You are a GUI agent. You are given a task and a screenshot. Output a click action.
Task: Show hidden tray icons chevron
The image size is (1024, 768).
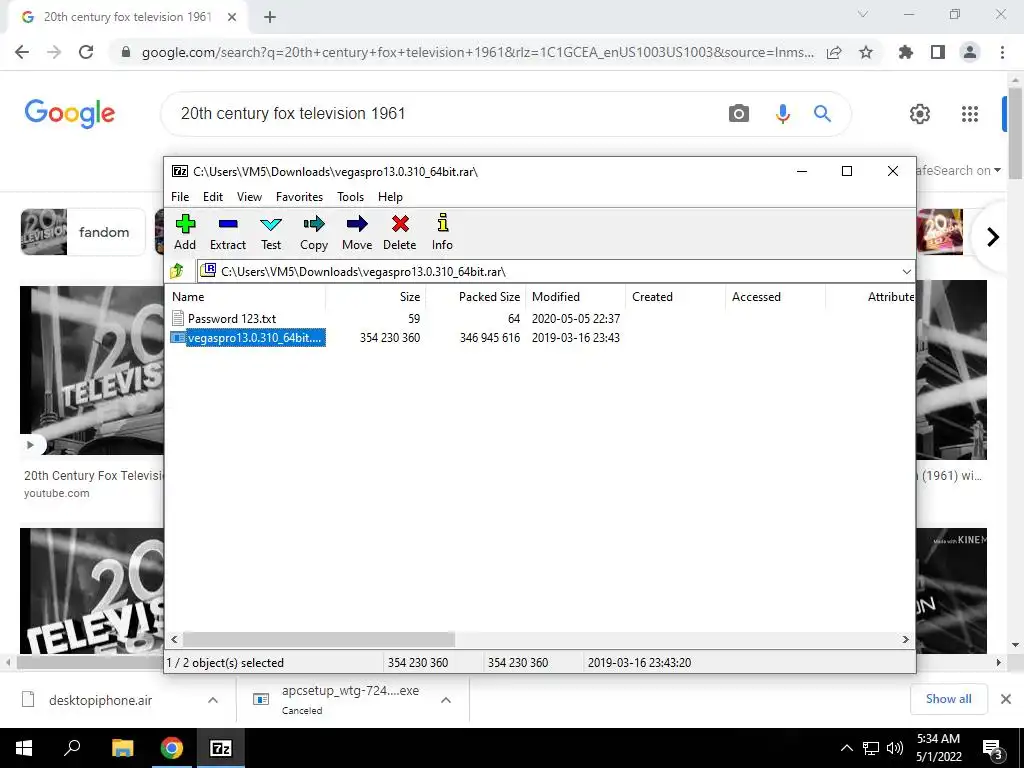[x=846, y=748]
